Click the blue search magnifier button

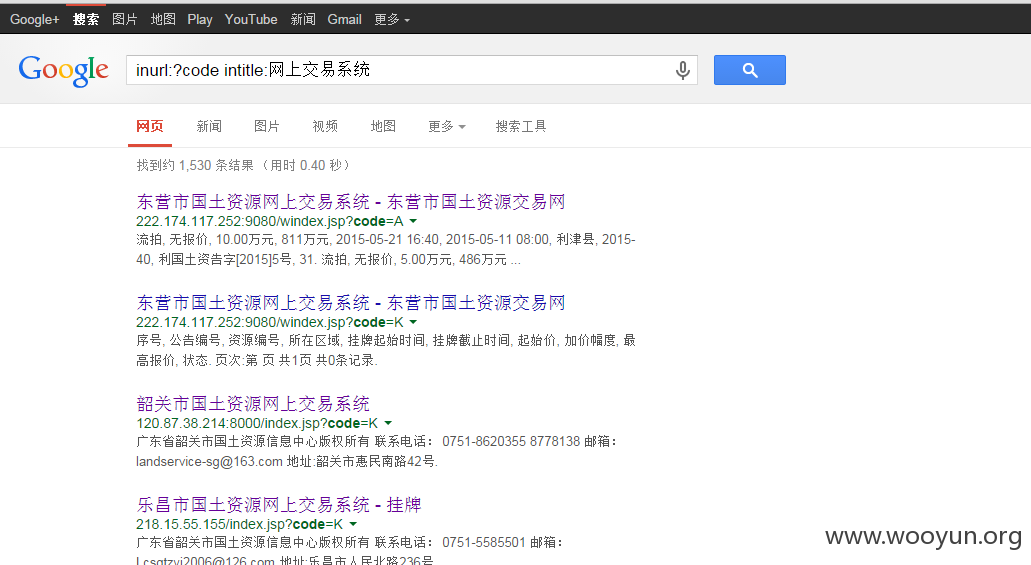750,70
